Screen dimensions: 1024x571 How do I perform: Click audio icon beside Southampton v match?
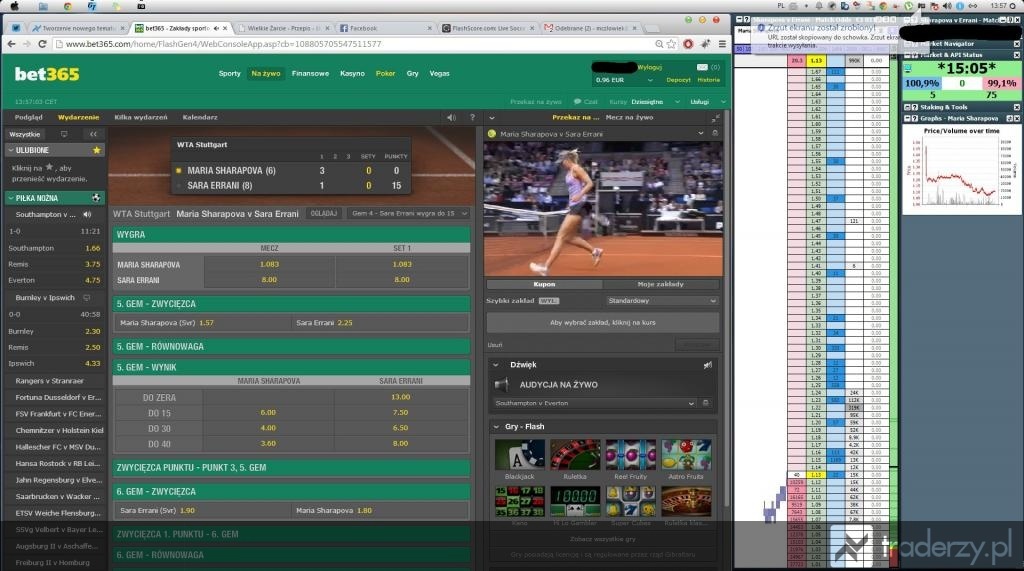87,214
